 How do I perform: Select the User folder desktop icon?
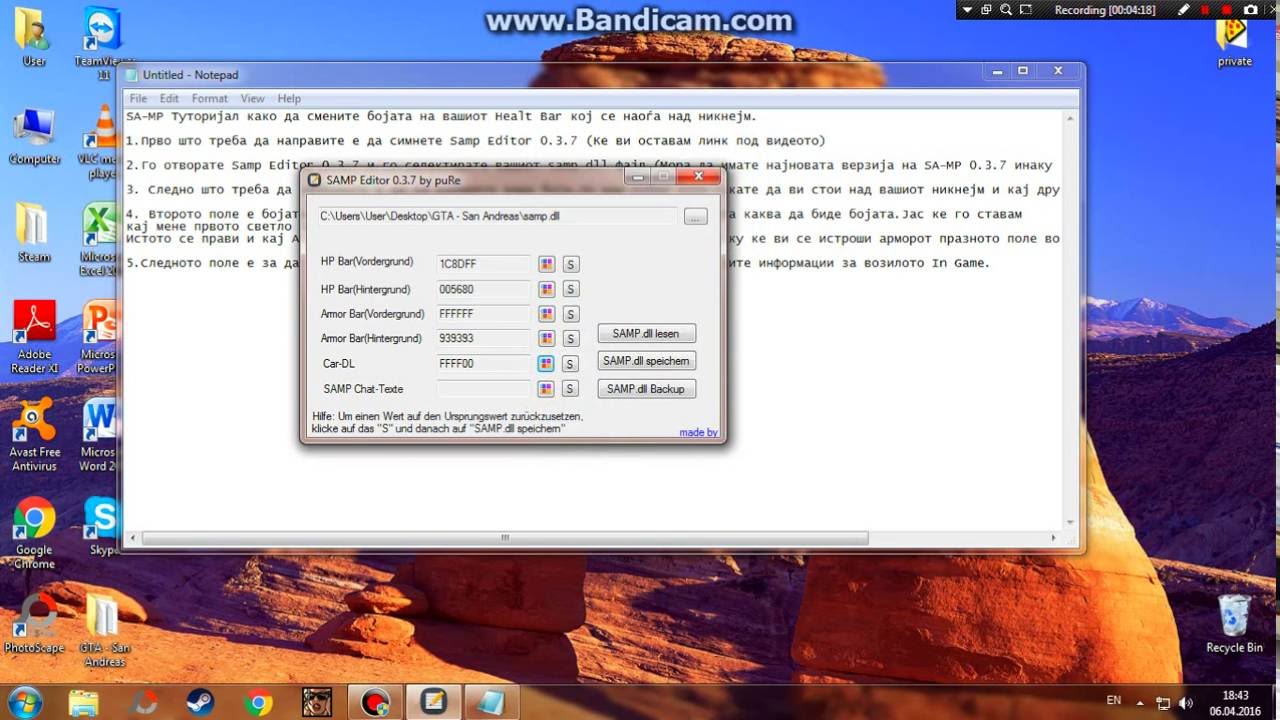(34, 37)
